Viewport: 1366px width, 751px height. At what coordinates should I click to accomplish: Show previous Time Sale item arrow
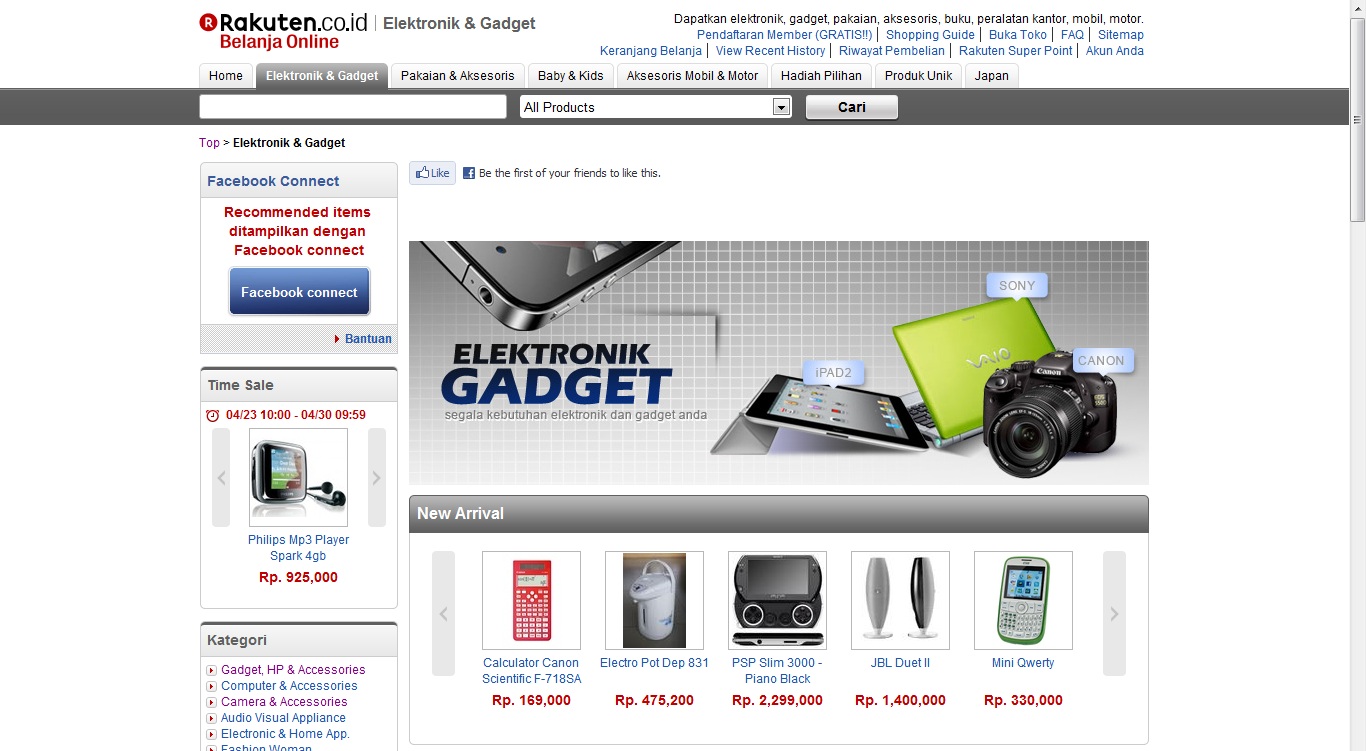(221, 478)
